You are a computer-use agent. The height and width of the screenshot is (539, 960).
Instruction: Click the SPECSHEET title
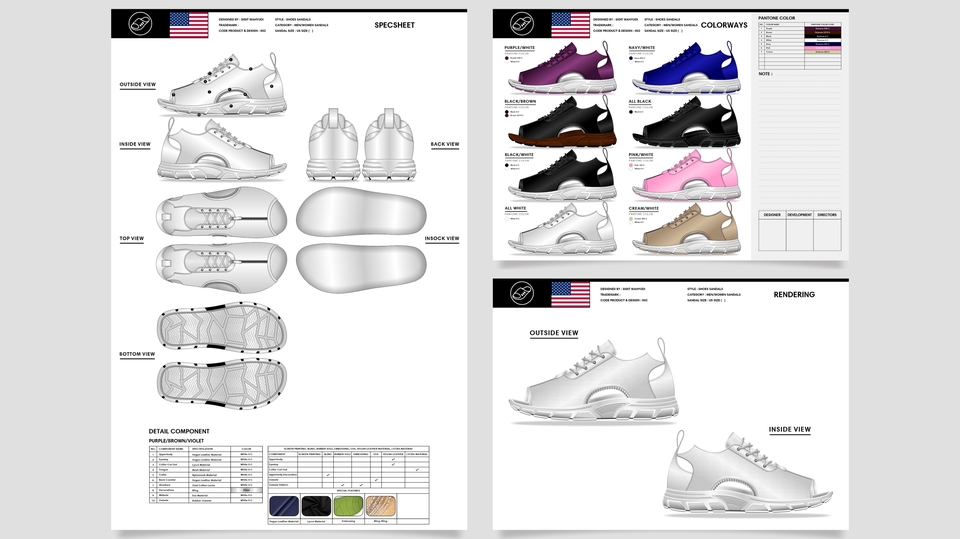tap(394, 24)
